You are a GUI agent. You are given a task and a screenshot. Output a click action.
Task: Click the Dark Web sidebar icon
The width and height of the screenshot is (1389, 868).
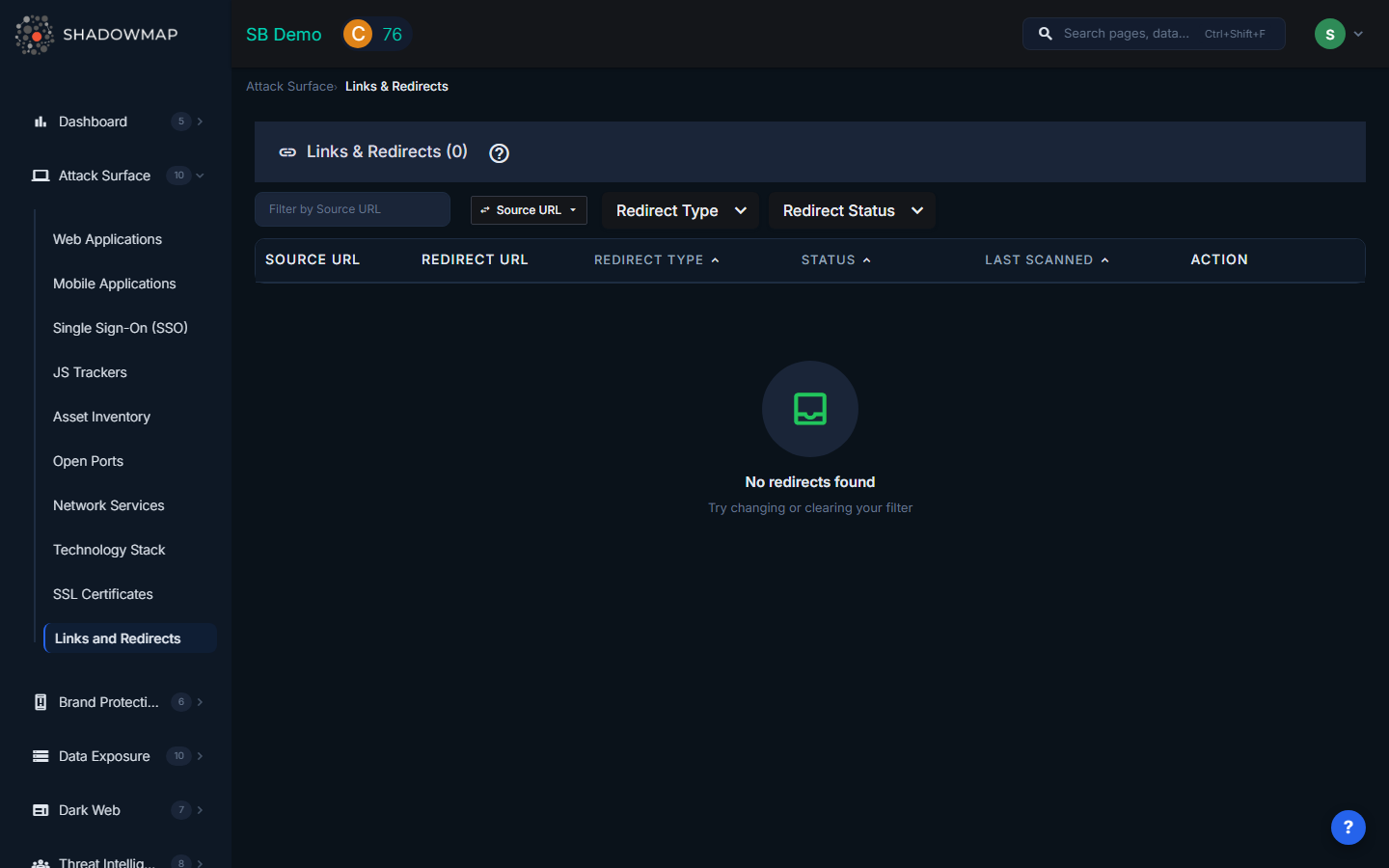tap(41, 810)
